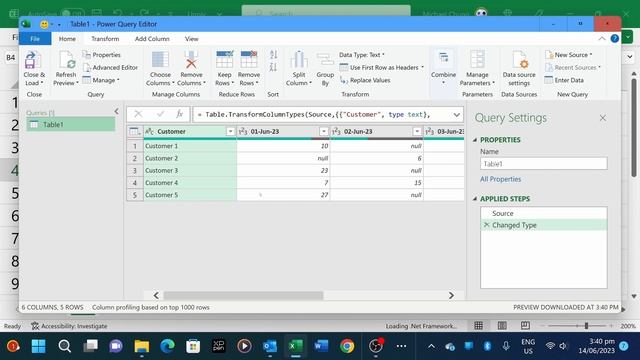The width and height of the screenshot is (640, 360).
Task: Click the Choose Columns icon
Action: pyautogui.click(x=160, y=60)
